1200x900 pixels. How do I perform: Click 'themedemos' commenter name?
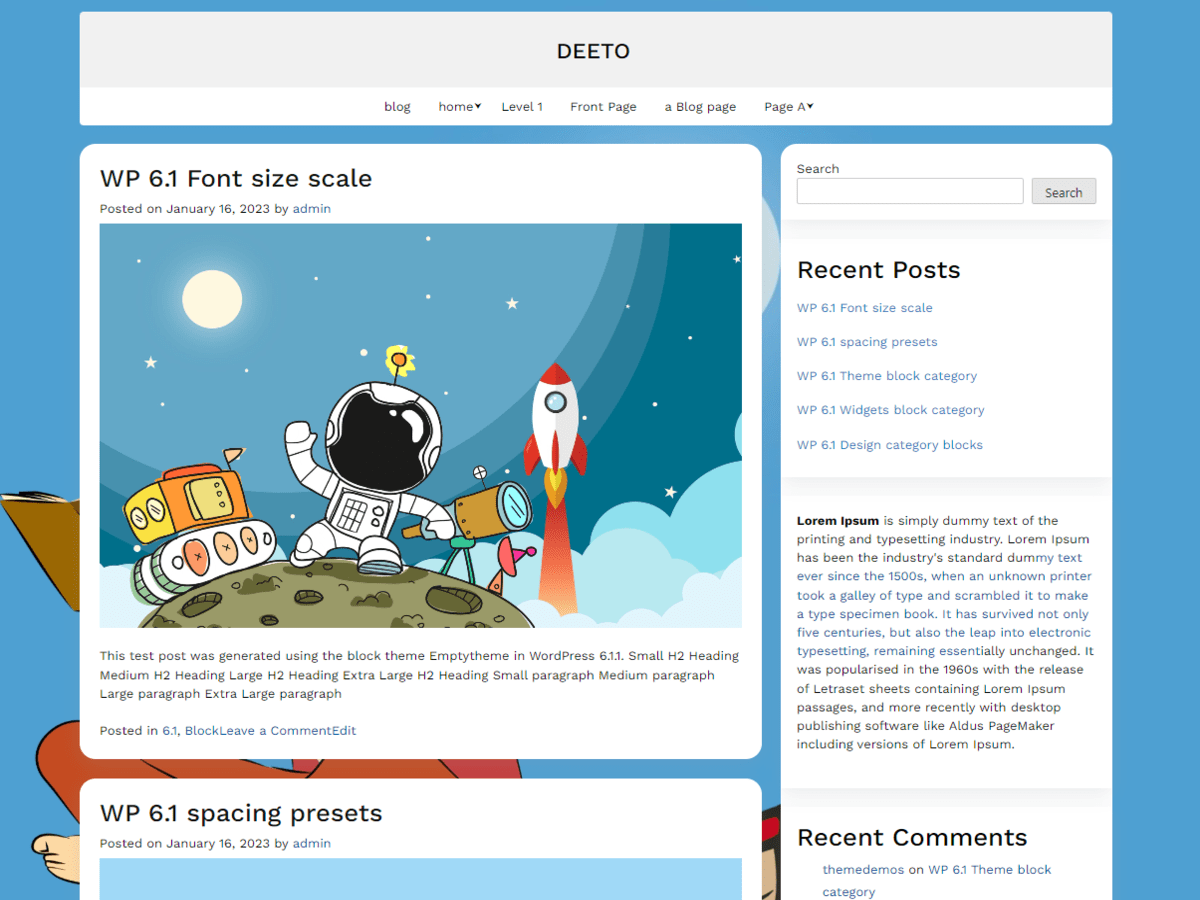[x=863, y=870]
